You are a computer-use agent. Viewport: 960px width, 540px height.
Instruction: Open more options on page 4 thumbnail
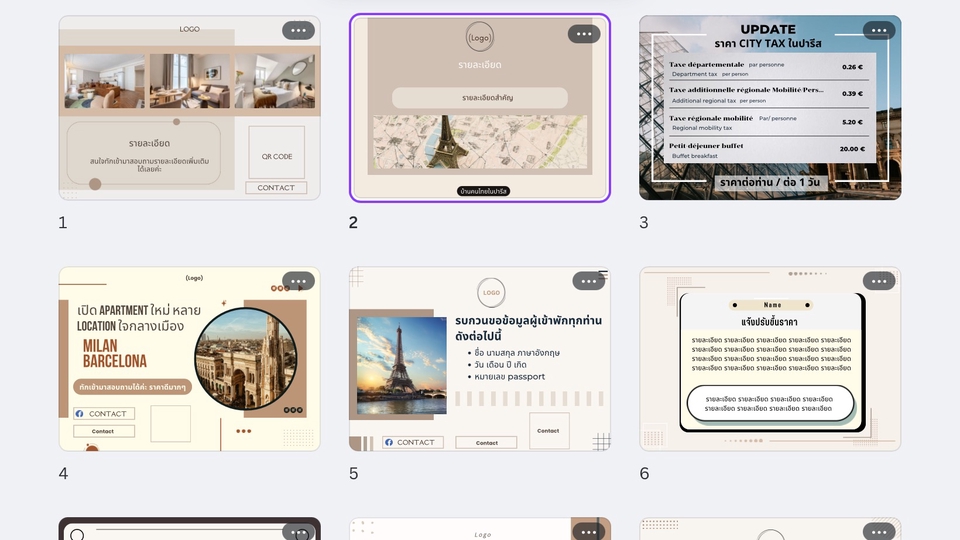click(x=298, y=282)
